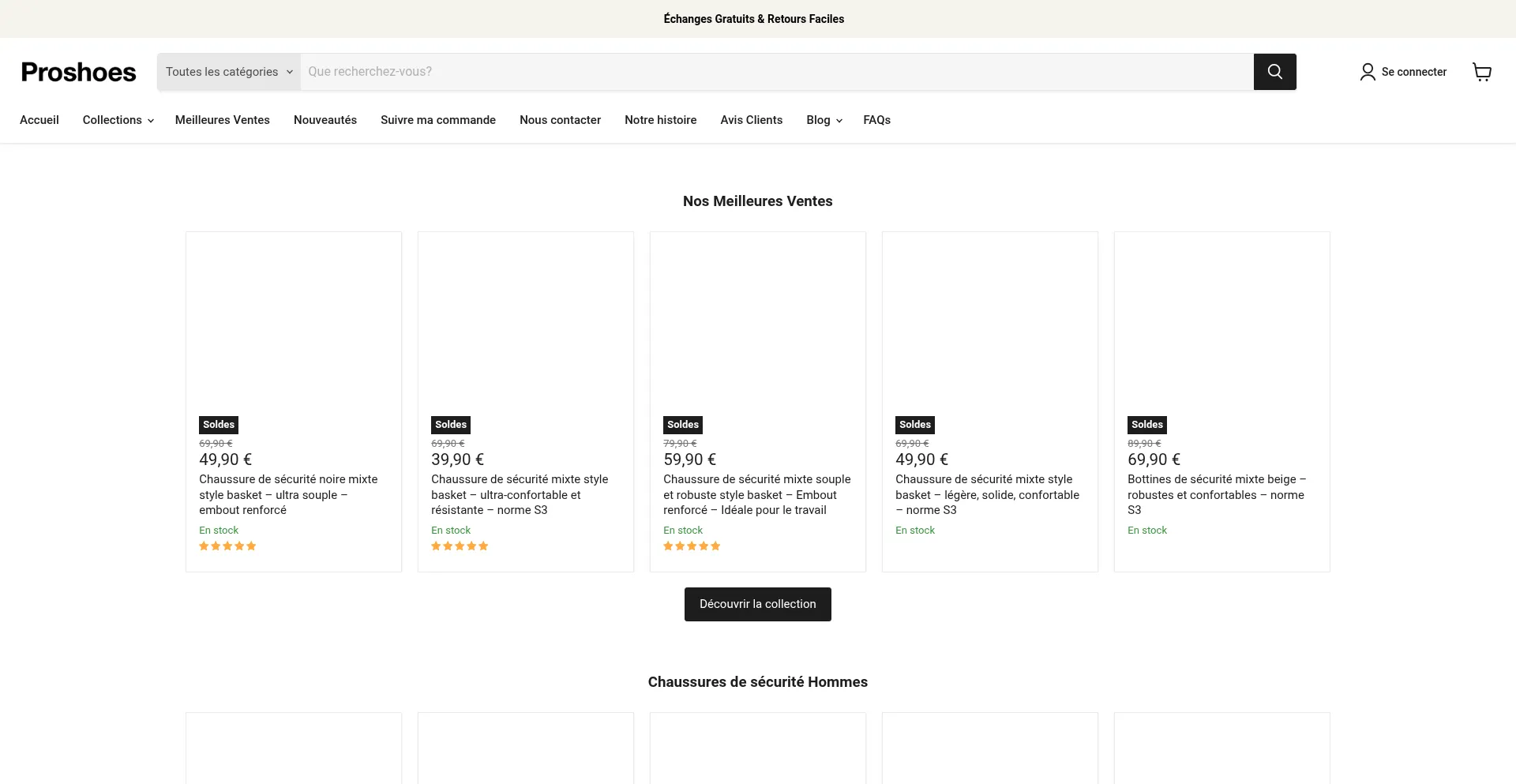
Task: Open the Nouveautés menu item
Action: (x=325, y=120)
